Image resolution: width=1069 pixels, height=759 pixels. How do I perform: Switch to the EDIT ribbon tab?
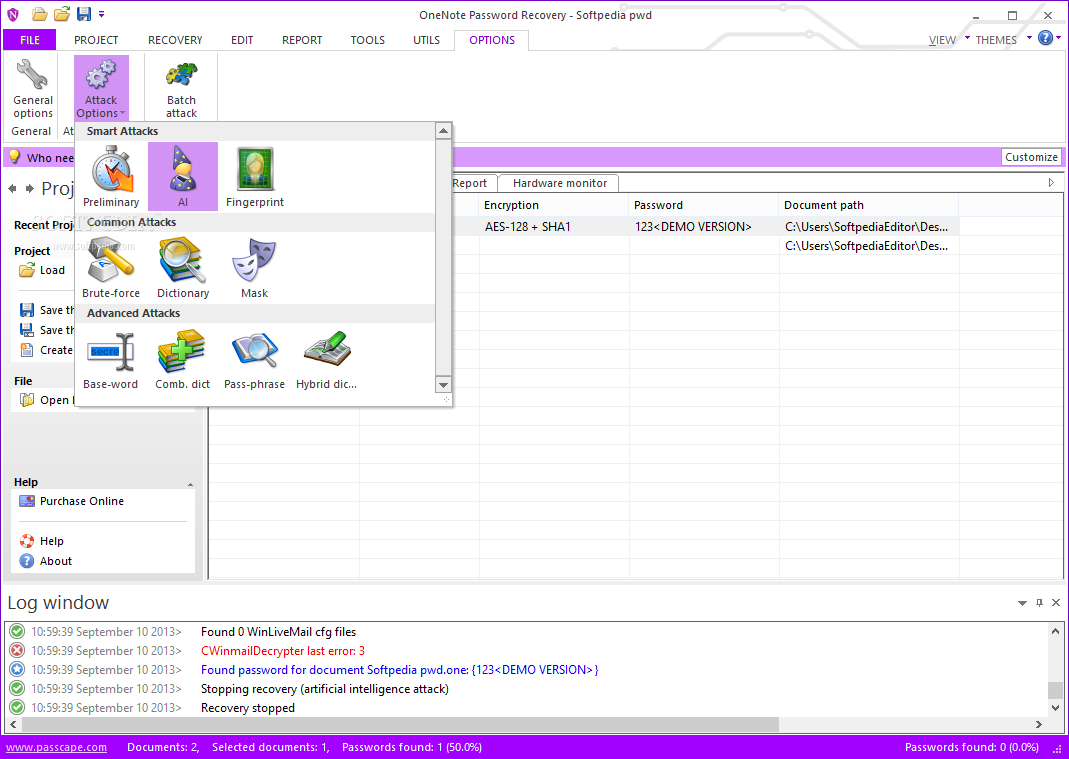click(242, 40)
